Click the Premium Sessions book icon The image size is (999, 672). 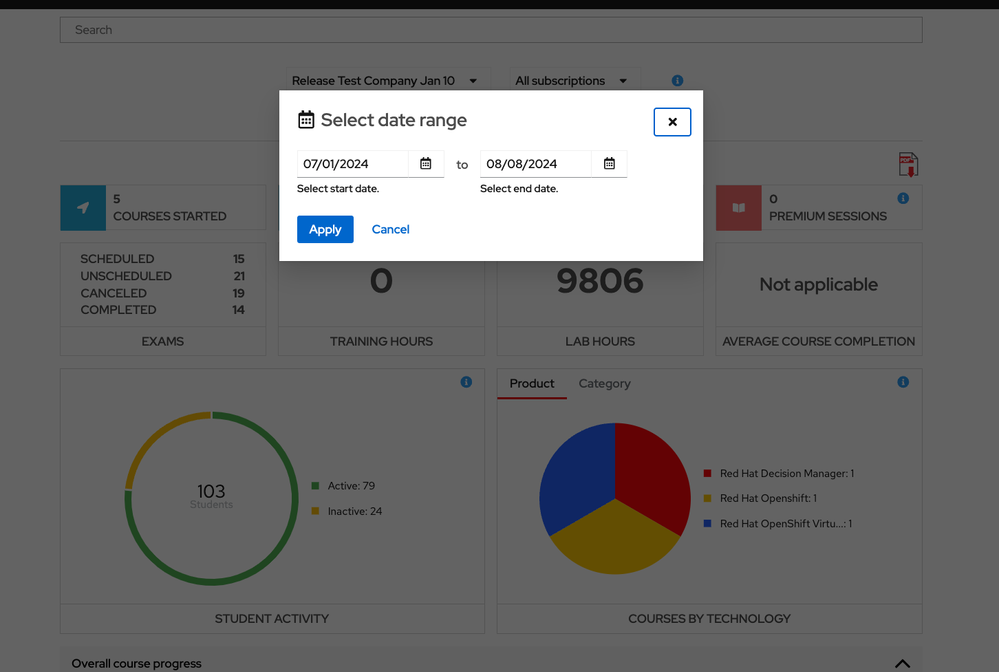pos(739,208)
